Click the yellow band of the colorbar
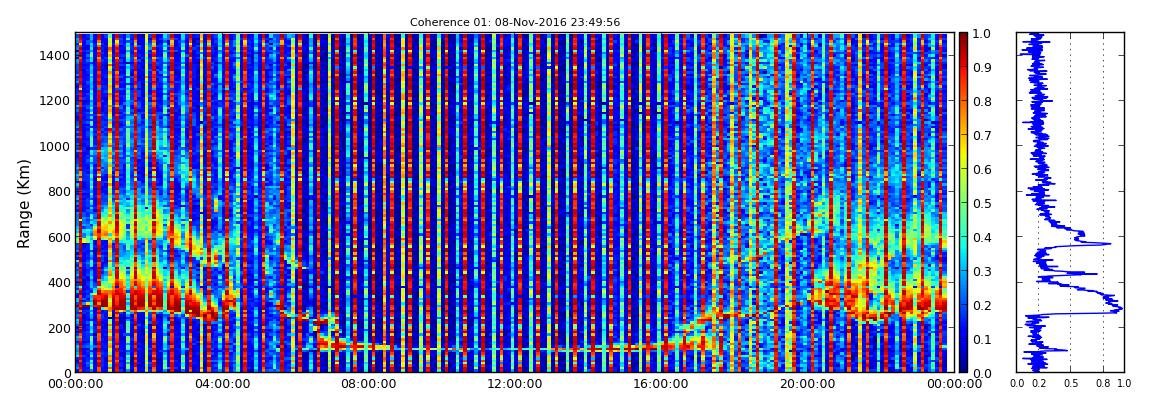 pos(963,154)
